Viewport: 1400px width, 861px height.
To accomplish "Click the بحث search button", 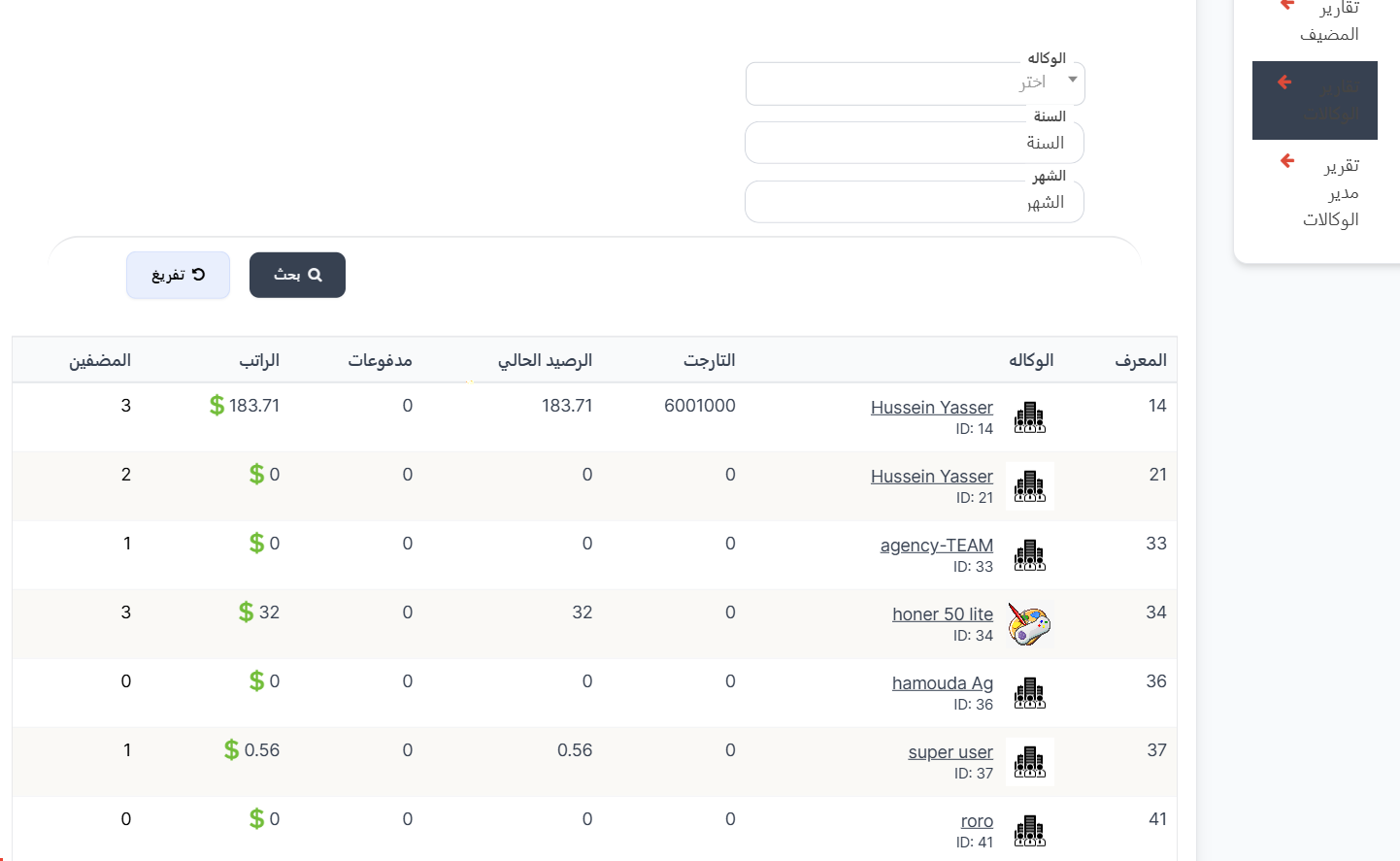I will tap(297, 275).
